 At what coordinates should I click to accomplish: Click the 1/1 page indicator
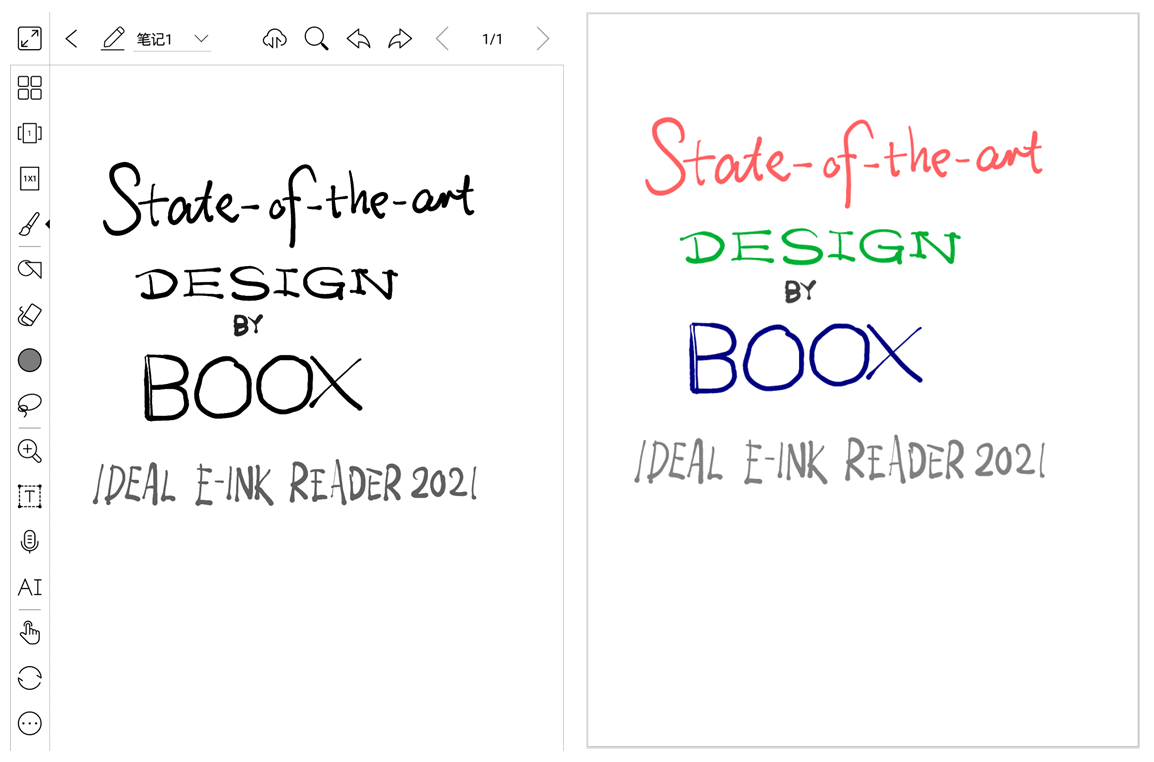(492, 39)
